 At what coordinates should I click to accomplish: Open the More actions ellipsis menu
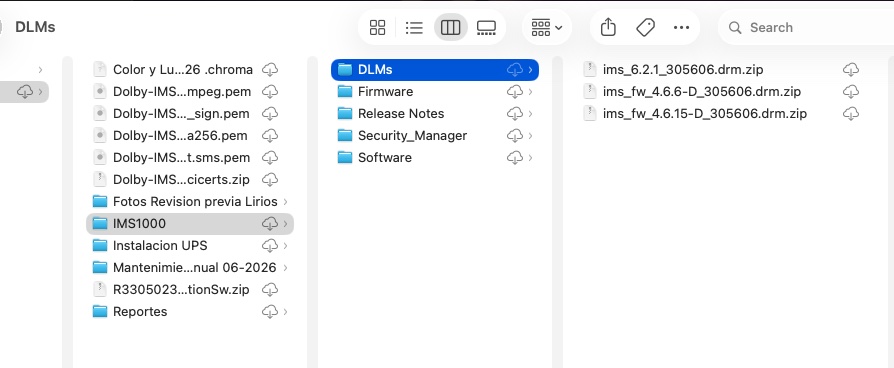(681, 27)
